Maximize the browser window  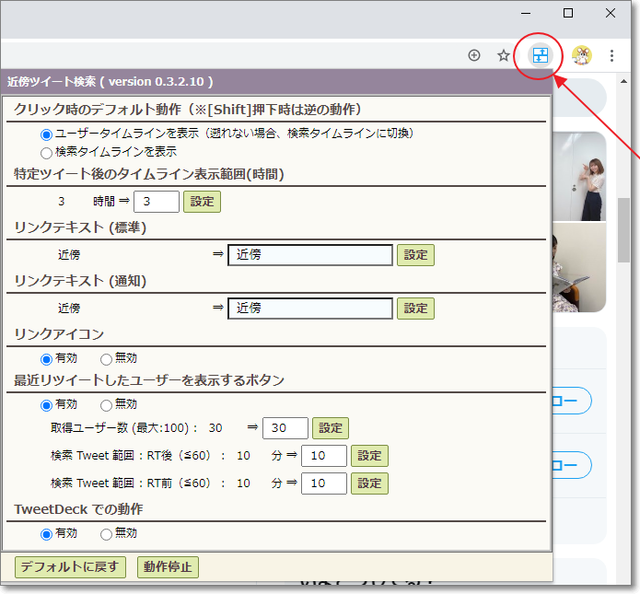tap(568, 13)
